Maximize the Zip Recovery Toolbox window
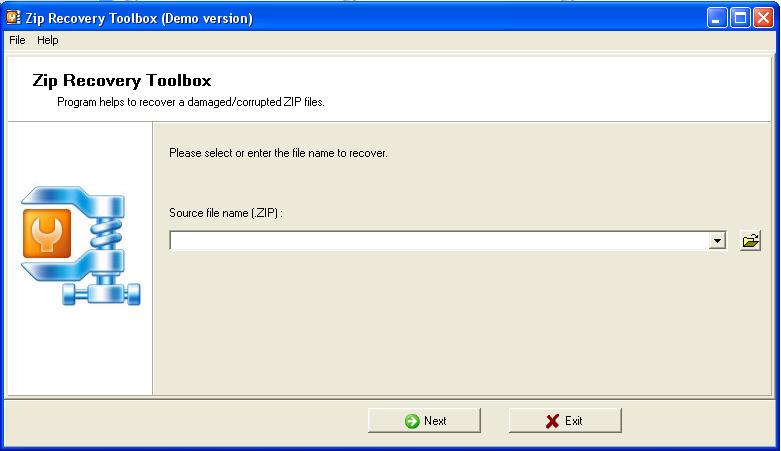 [740, 18]
